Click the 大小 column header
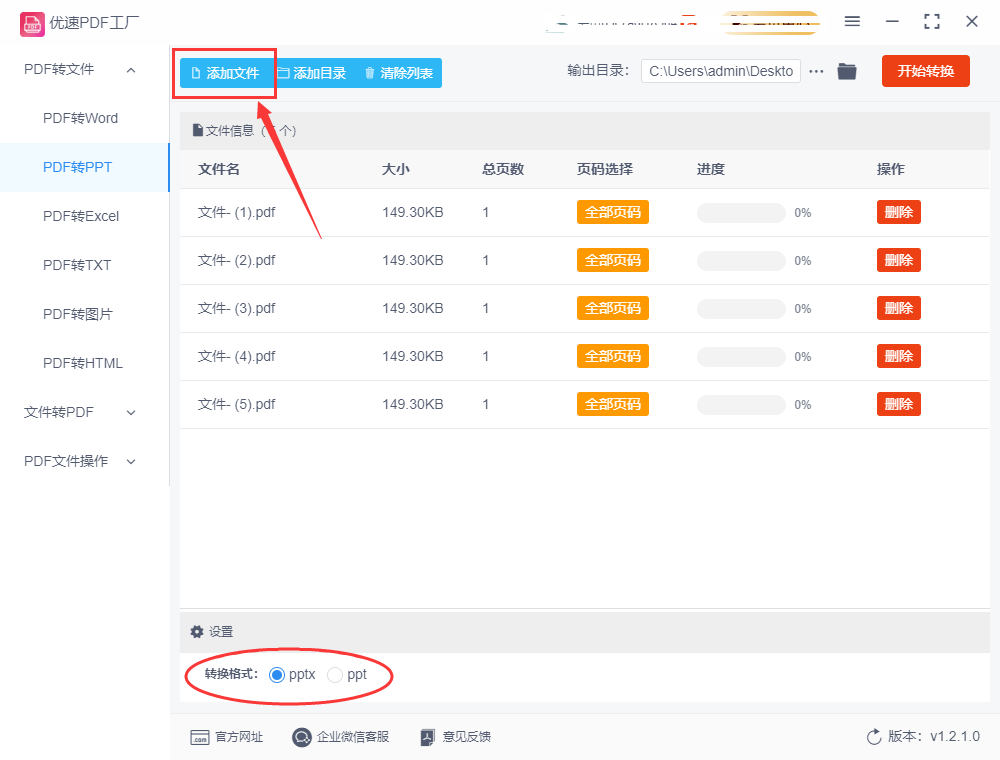 395,170
